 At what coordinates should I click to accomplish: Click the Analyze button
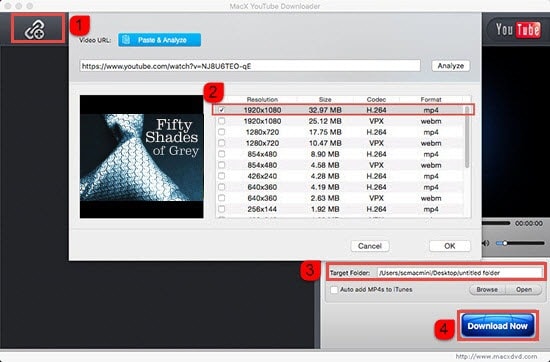451,66
